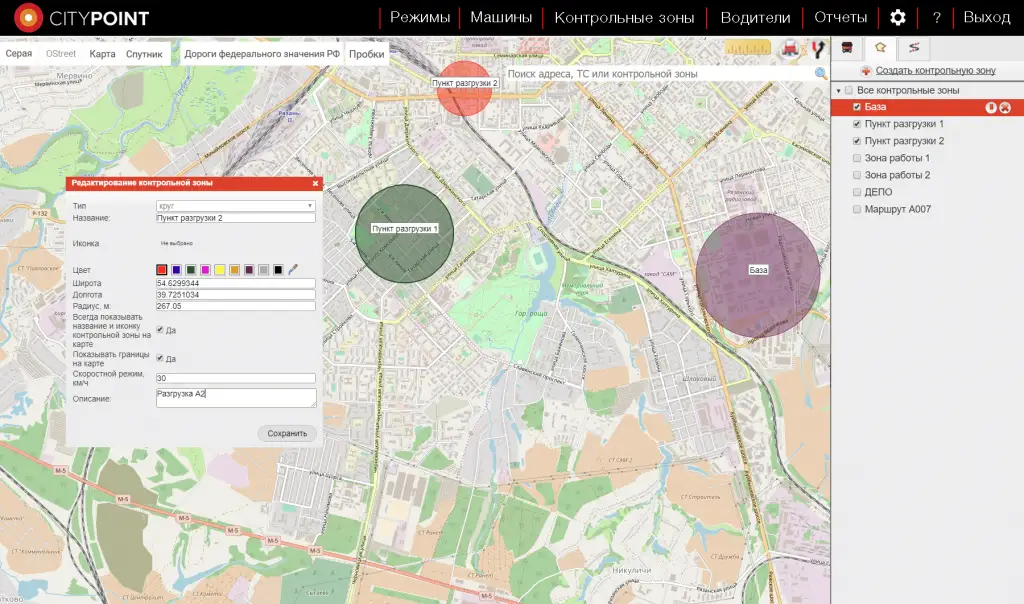Select the ruler measurement tool
This screenshot has height=604, width=1024.
click(749, 48)
